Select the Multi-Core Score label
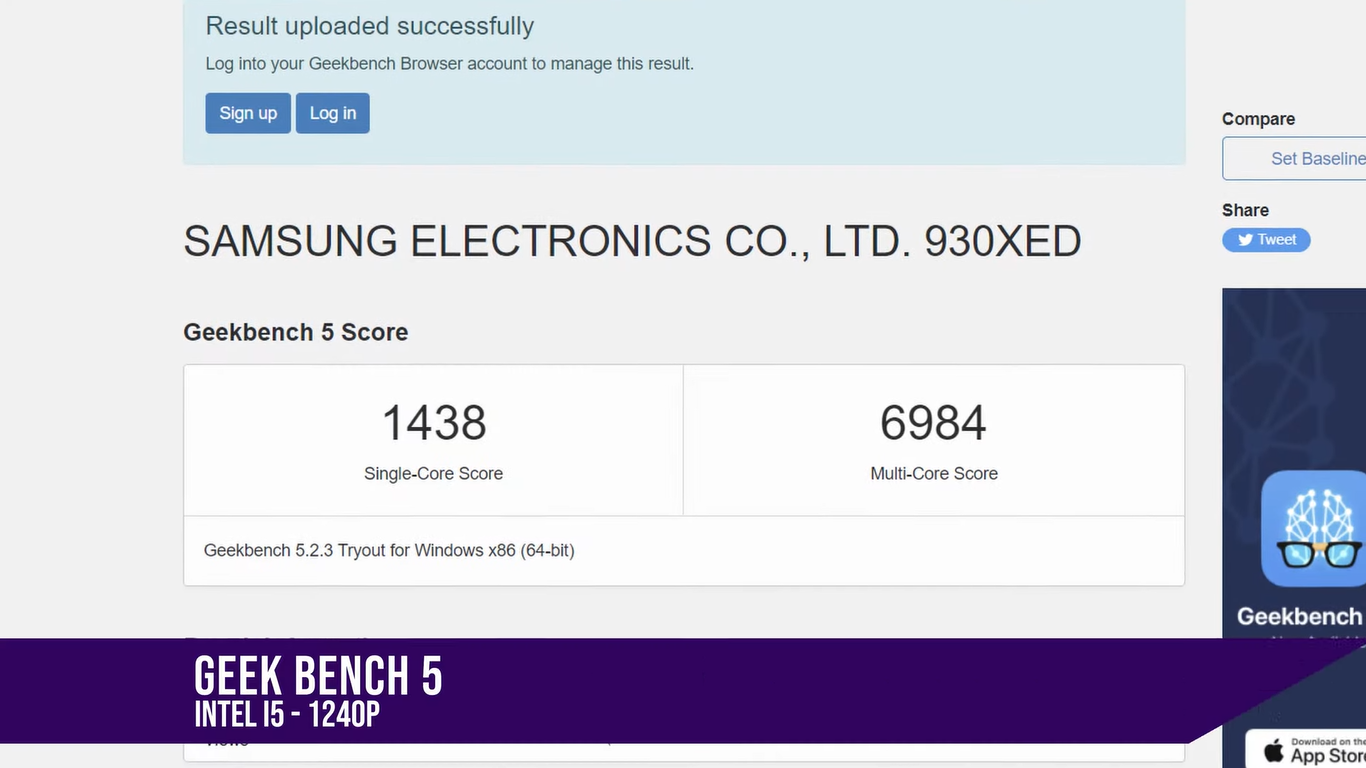 pyautogui.click(x=934, y=474)
